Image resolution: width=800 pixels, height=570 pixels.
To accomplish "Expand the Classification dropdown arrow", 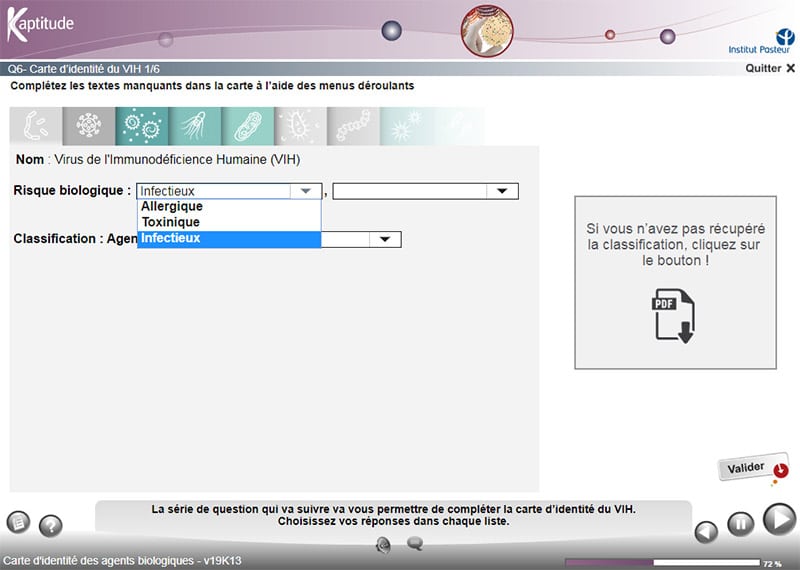I will click(384, 240).
